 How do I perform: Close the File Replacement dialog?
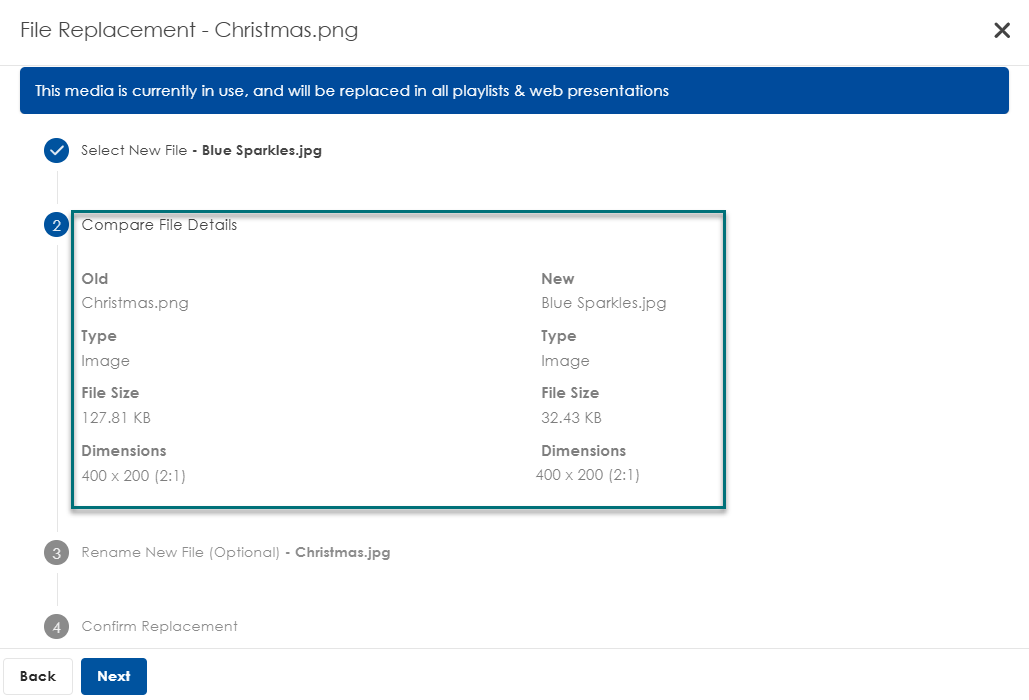pos(1001,30)
